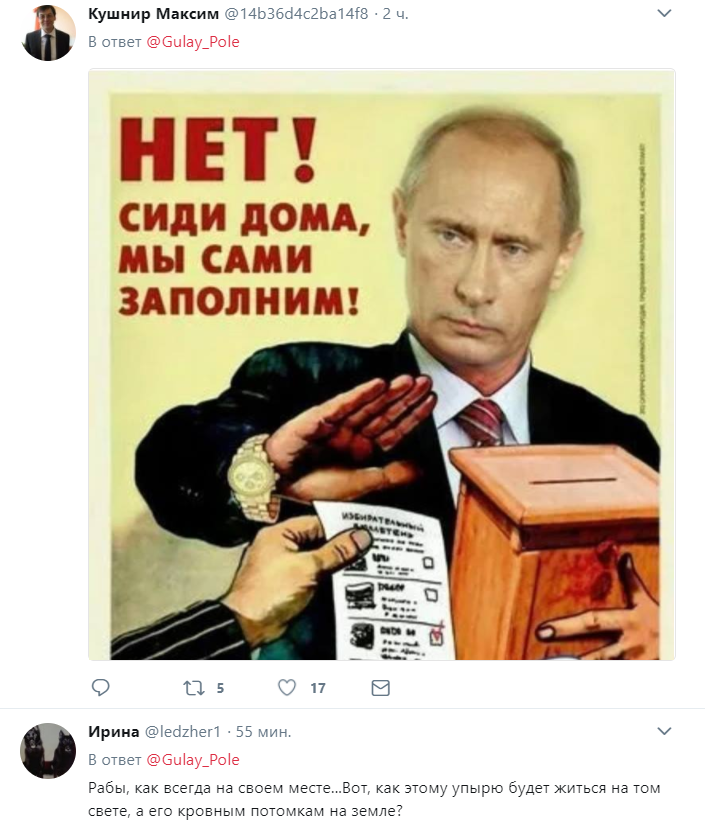705x835 pixels.
Task: View the 55 мин. tweet timestamp
Action: click(x=264, y=732)
